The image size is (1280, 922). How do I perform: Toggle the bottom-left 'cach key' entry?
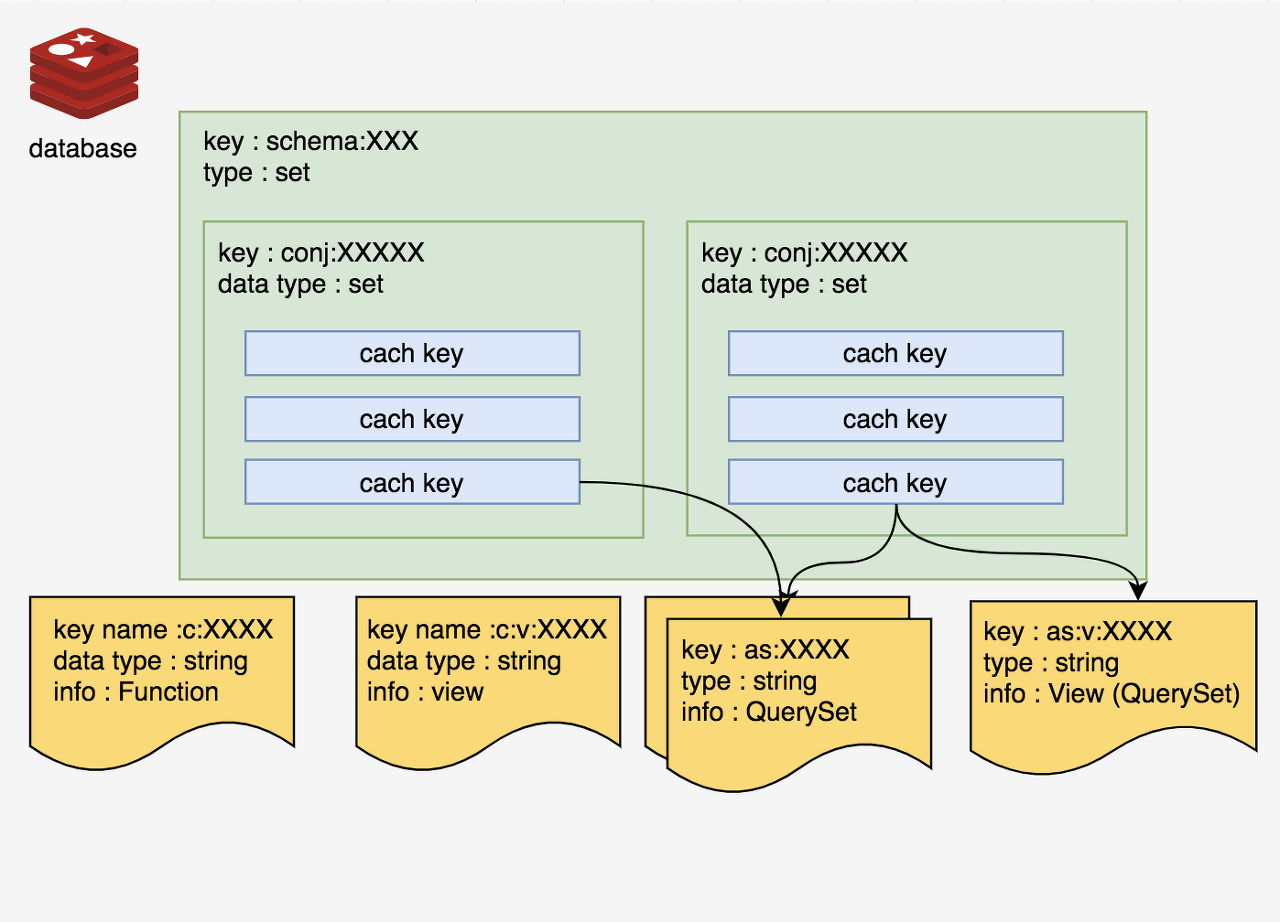pyautogui.click(x=412, y=481)
